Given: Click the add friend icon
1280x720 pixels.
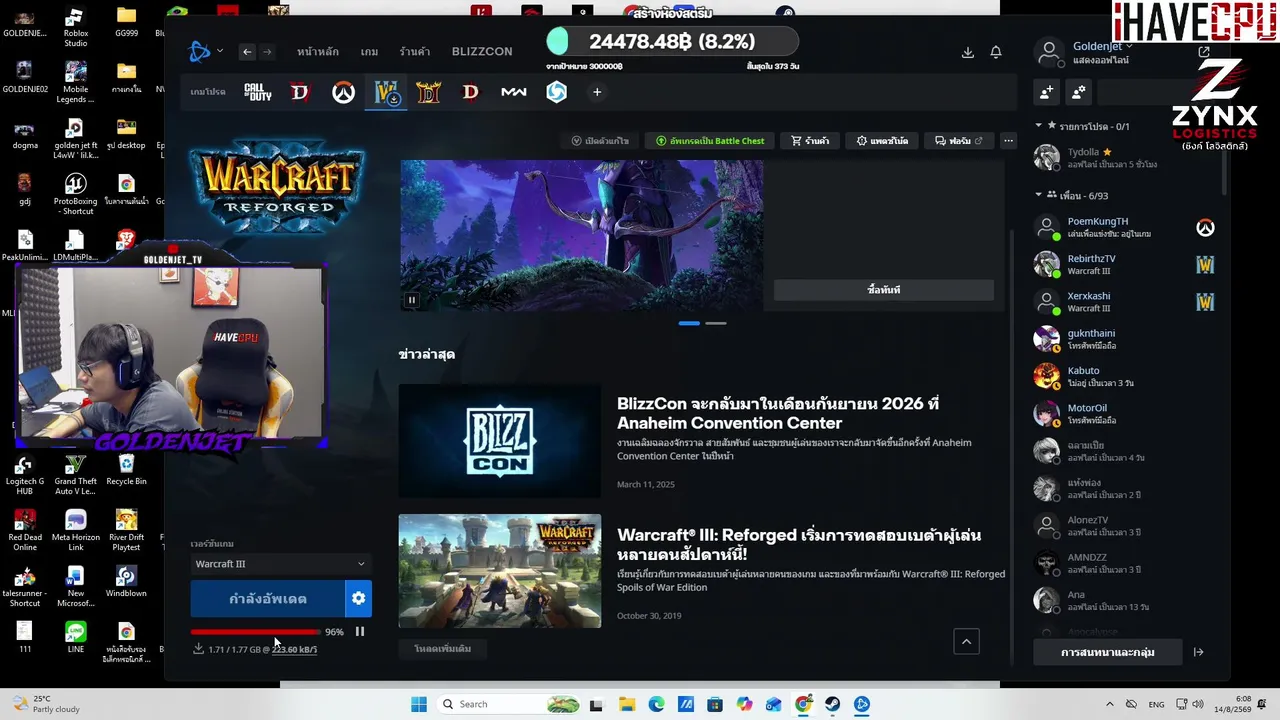Looking at the screenshot, I should [x=1046, y=92].
